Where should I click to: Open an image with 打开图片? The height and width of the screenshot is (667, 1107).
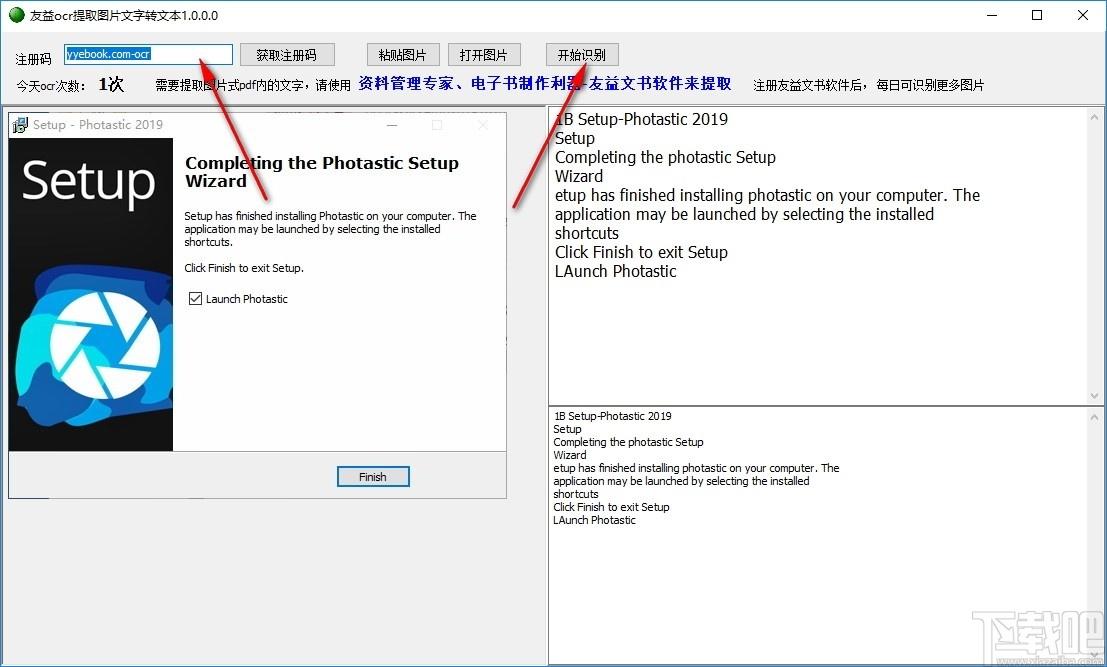click(x=484, y=55)
